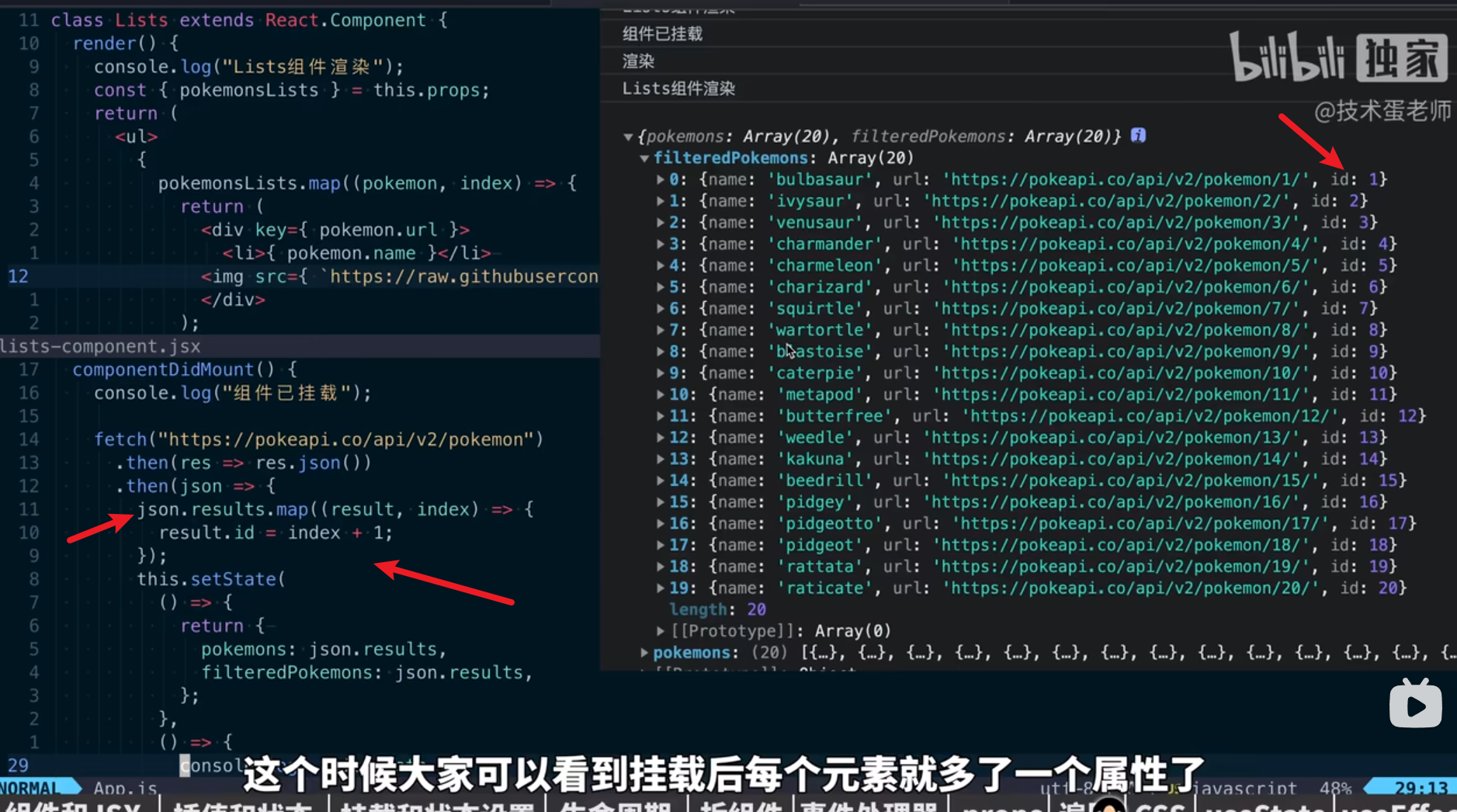Click the 48% position indicator in status line
Image resolution: width=1457 pixels, height=812 pixels.
pos(1335,788)
